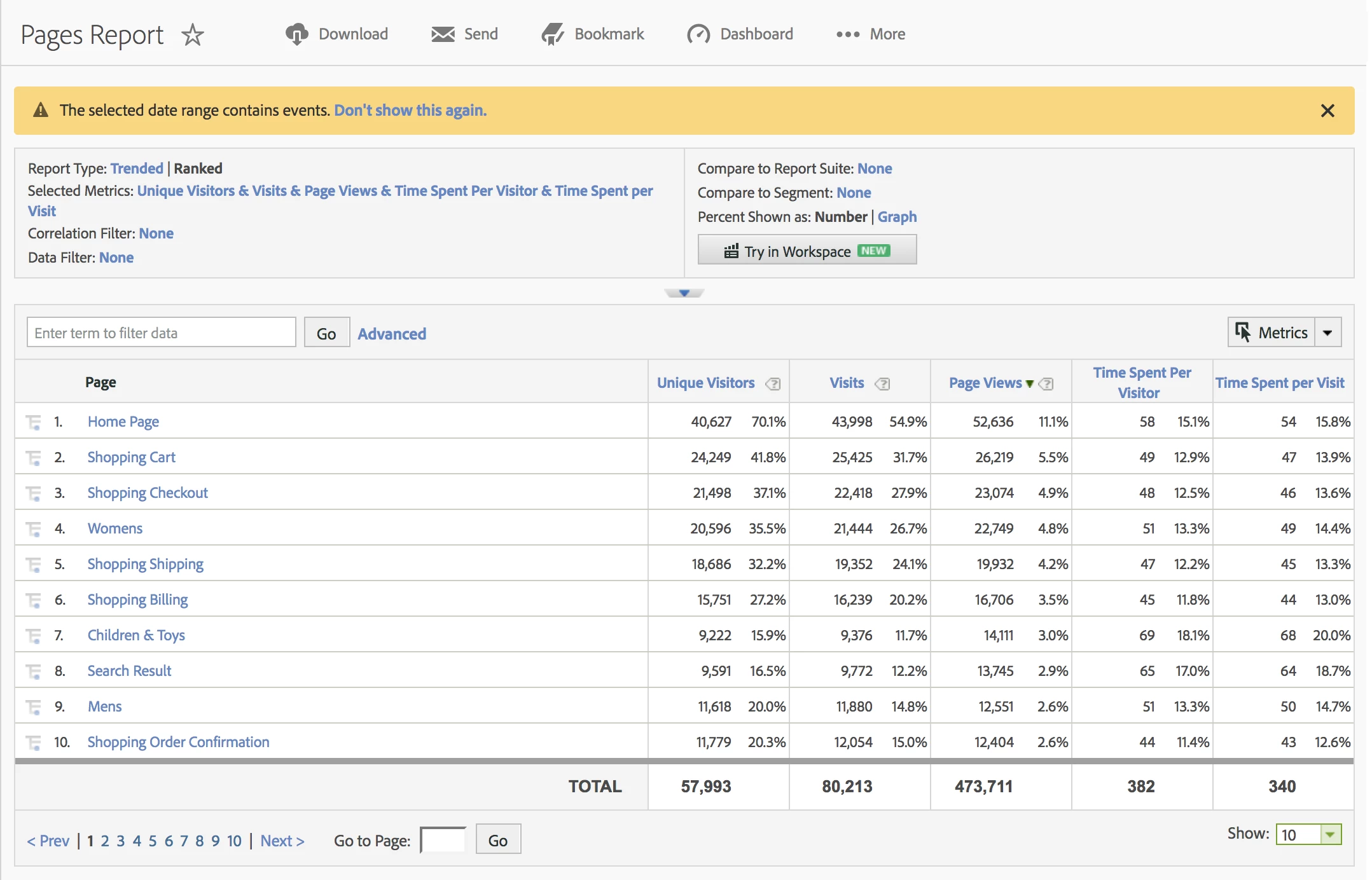The height and width of the screenshot is (880, 1372).
Task: Click the help icon beside Unique Visitors
Action: [773, 383]
